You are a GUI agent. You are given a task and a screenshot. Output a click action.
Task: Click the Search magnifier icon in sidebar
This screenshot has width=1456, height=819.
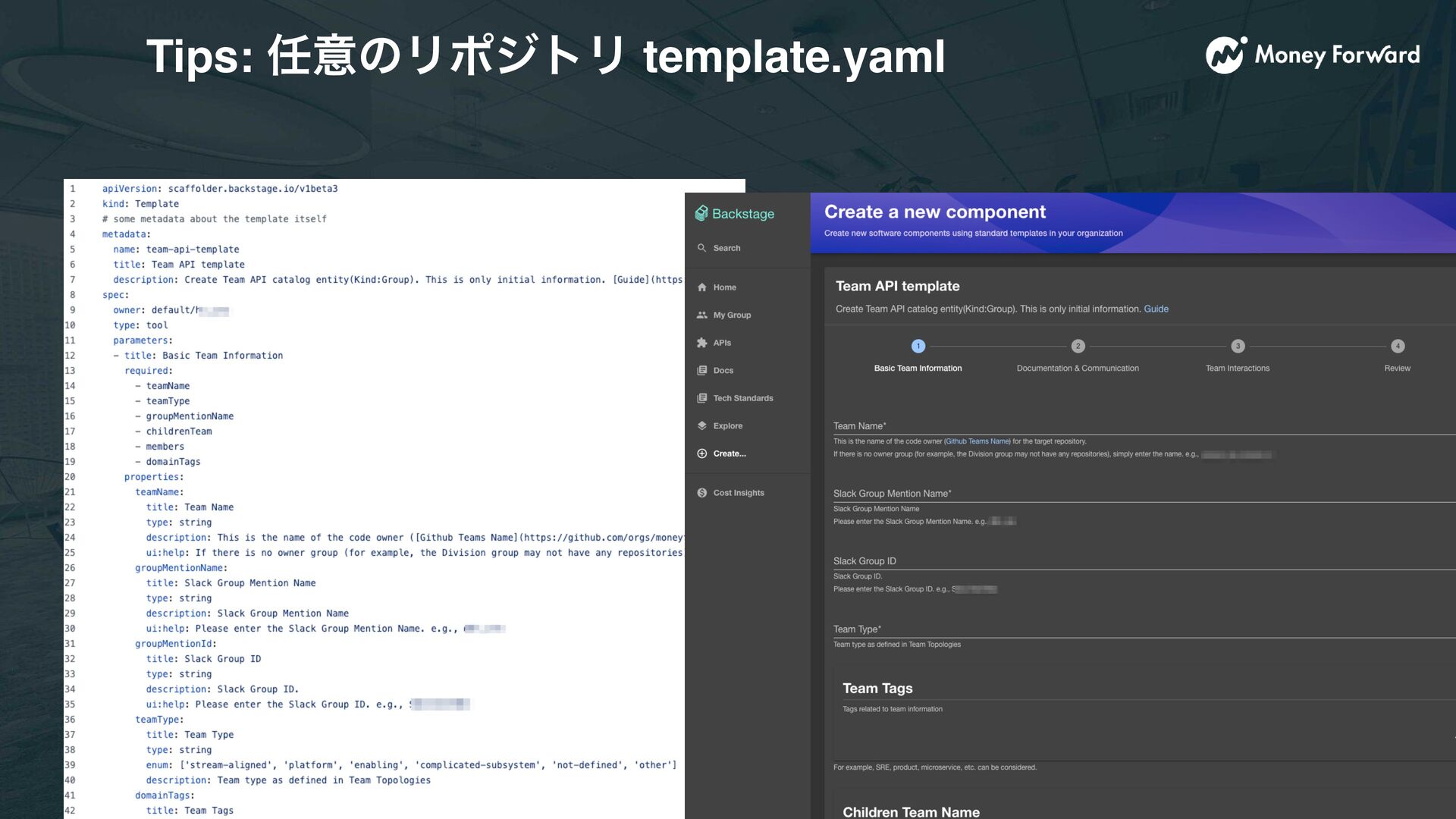pos(701,248)
